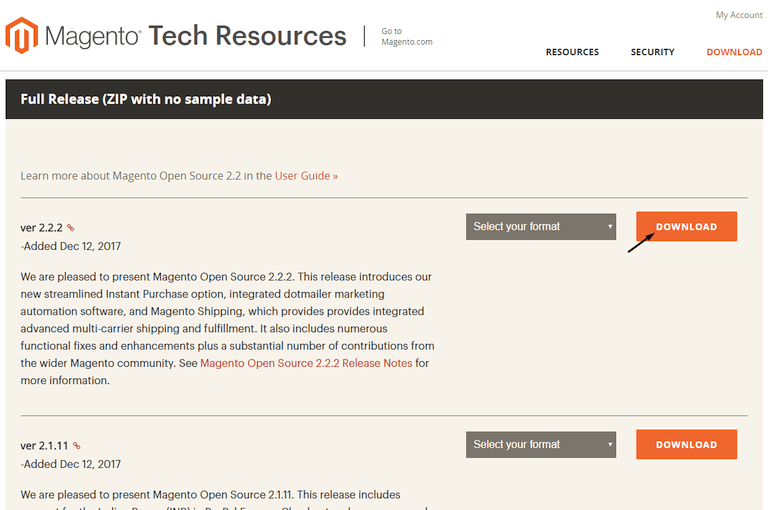
Task: Follow the Go to Magento.com link
Action: [407, 36]
